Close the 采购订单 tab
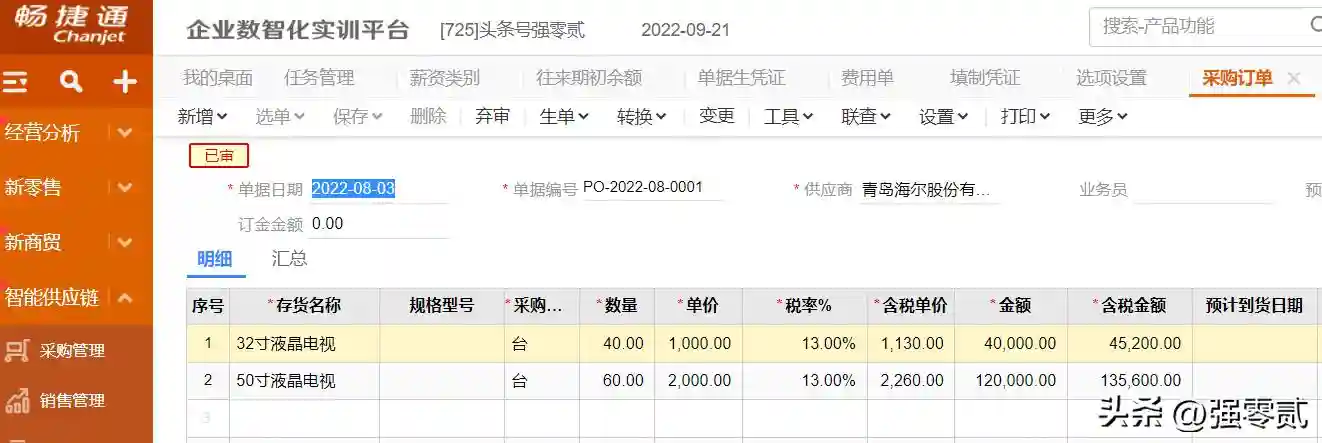Viewport: 1322px width, 443px height. (x=1294, y=78)
